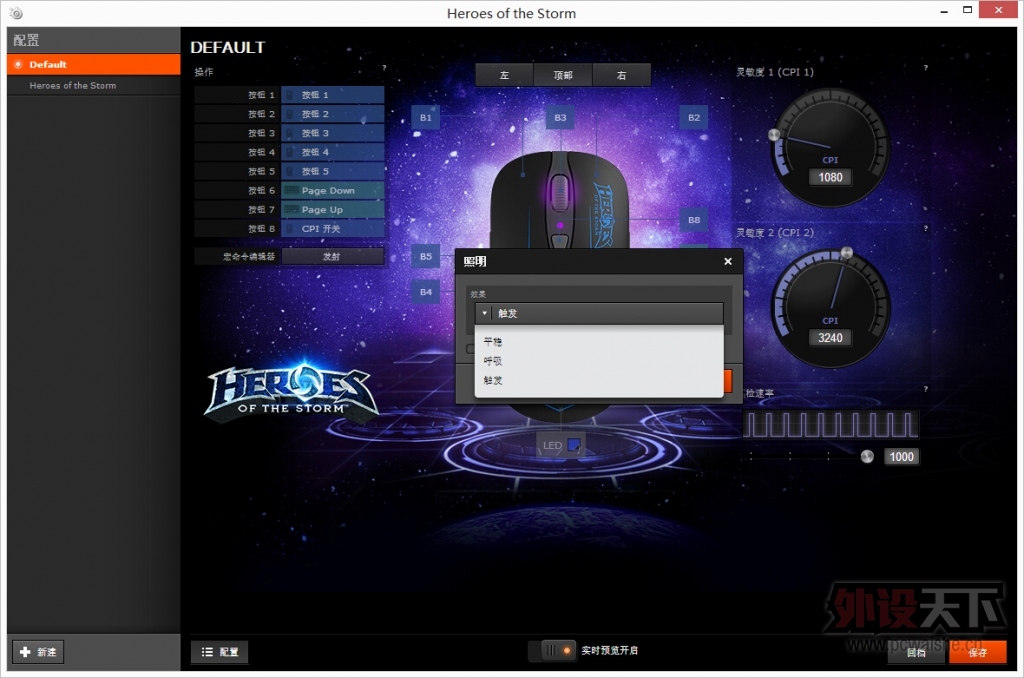Open help for 灵敏度 1 (CPI 1)
This screenshot has height=678, width=1024.
click(925, 68)
